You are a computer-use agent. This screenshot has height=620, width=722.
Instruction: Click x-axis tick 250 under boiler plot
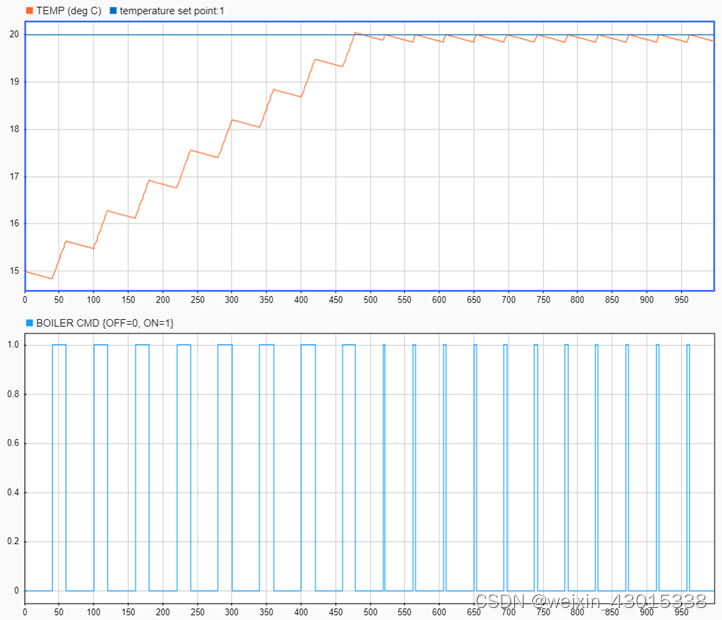click(x=198, y=612)
